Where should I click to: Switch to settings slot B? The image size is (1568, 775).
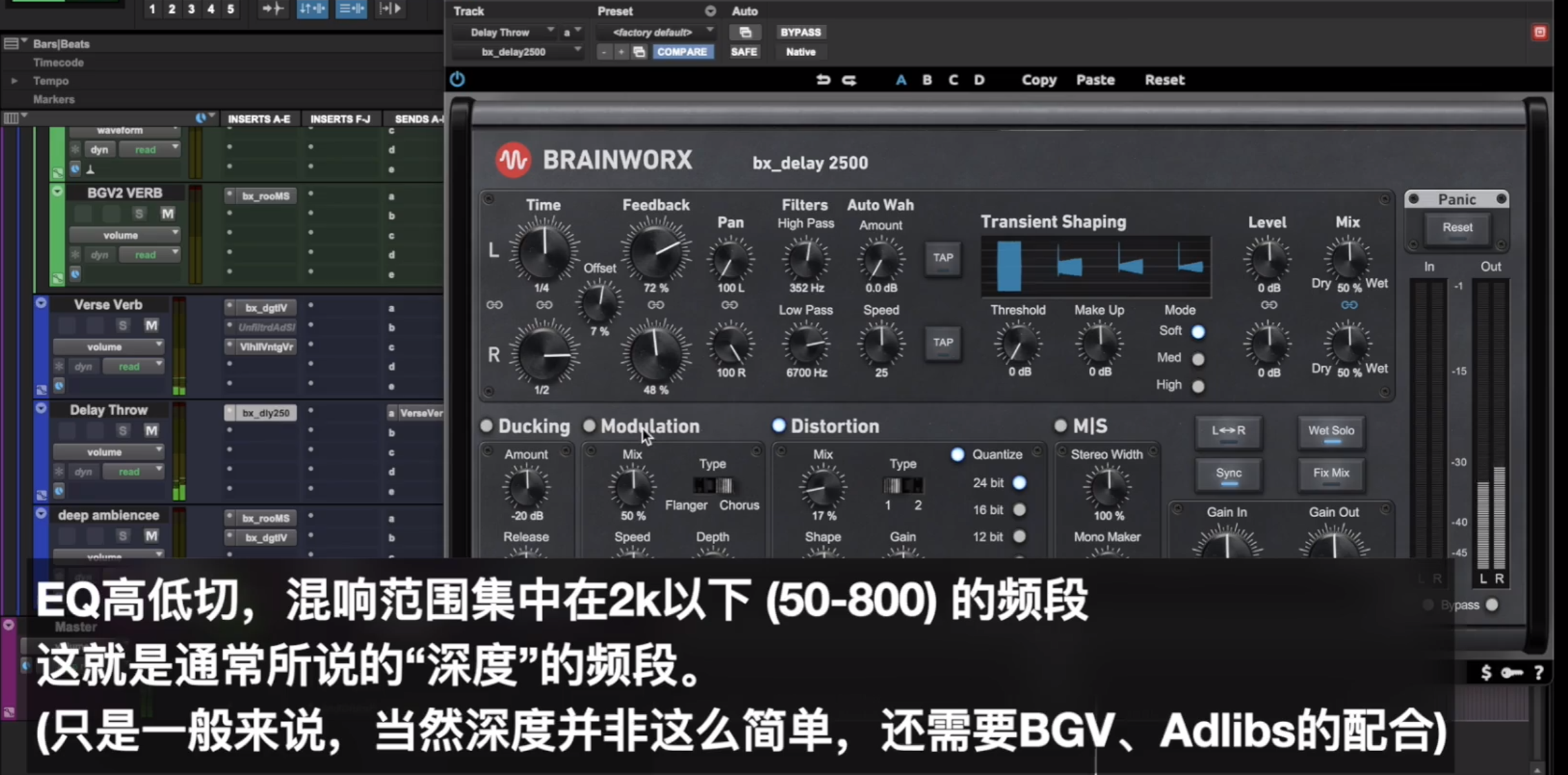coord(927,80)
